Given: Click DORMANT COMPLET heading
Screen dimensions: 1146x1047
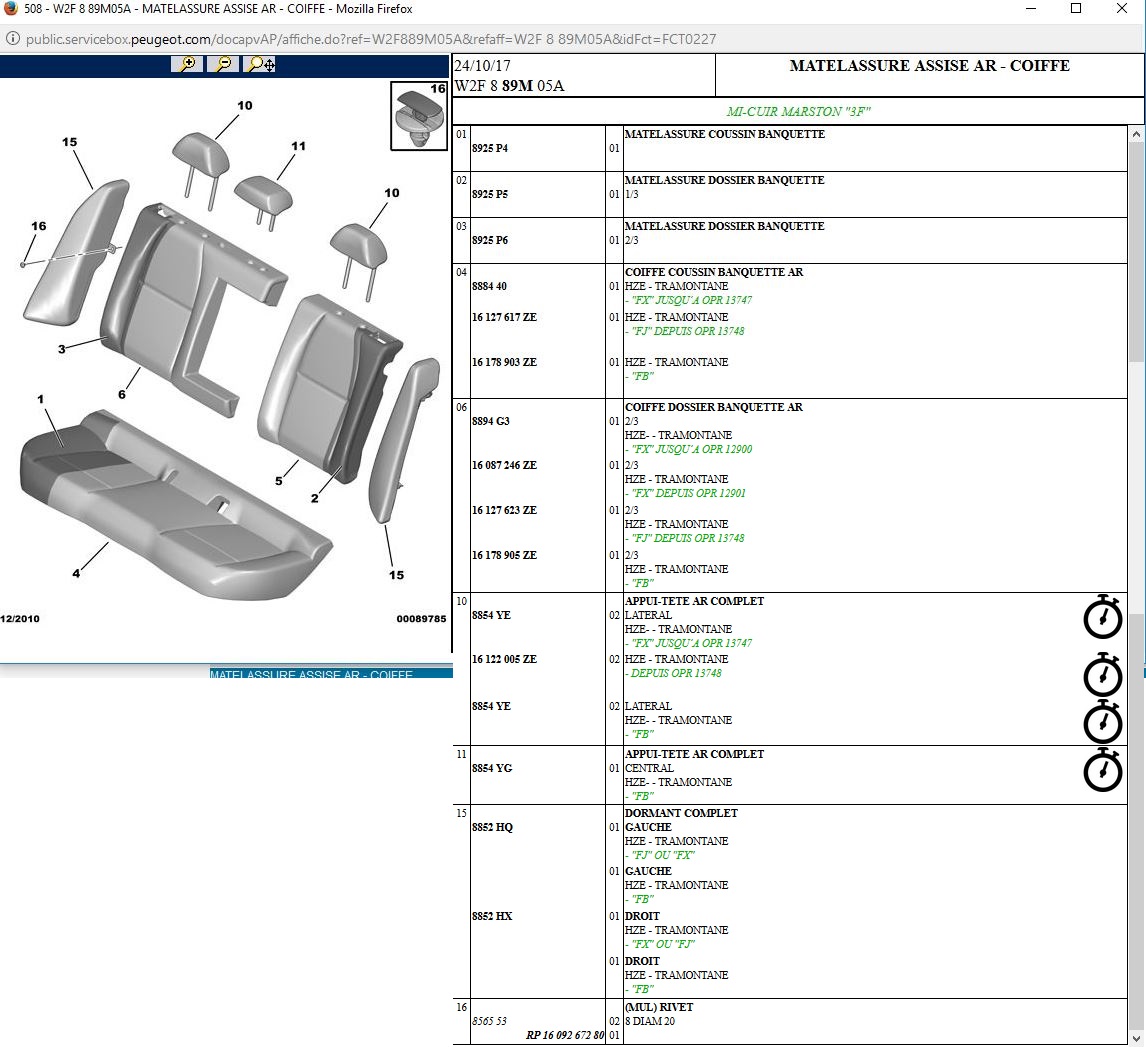Looking at the screenshot, I should 681,813.
